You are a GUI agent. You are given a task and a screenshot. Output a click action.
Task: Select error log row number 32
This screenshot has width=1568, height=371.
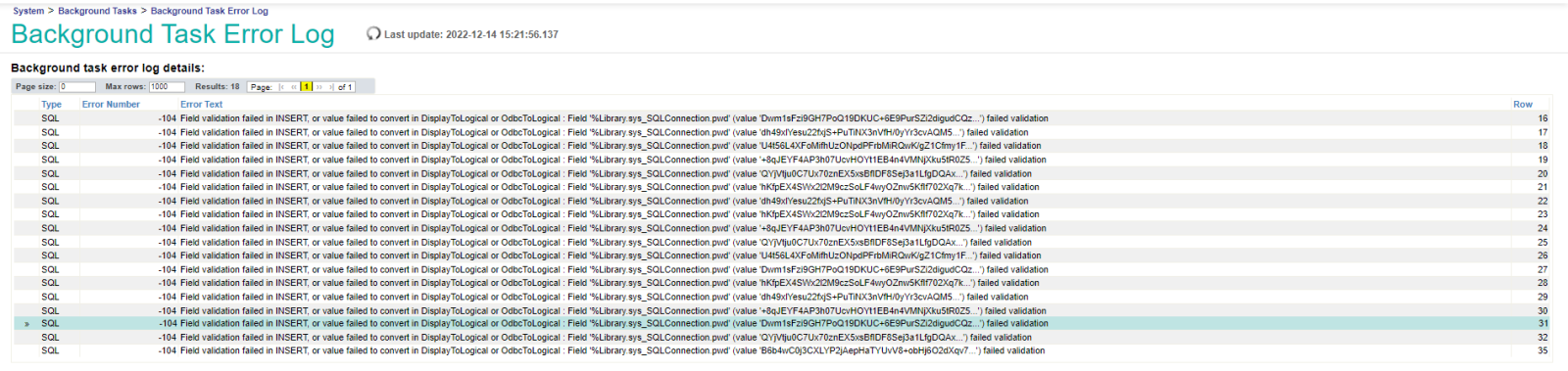782,337
